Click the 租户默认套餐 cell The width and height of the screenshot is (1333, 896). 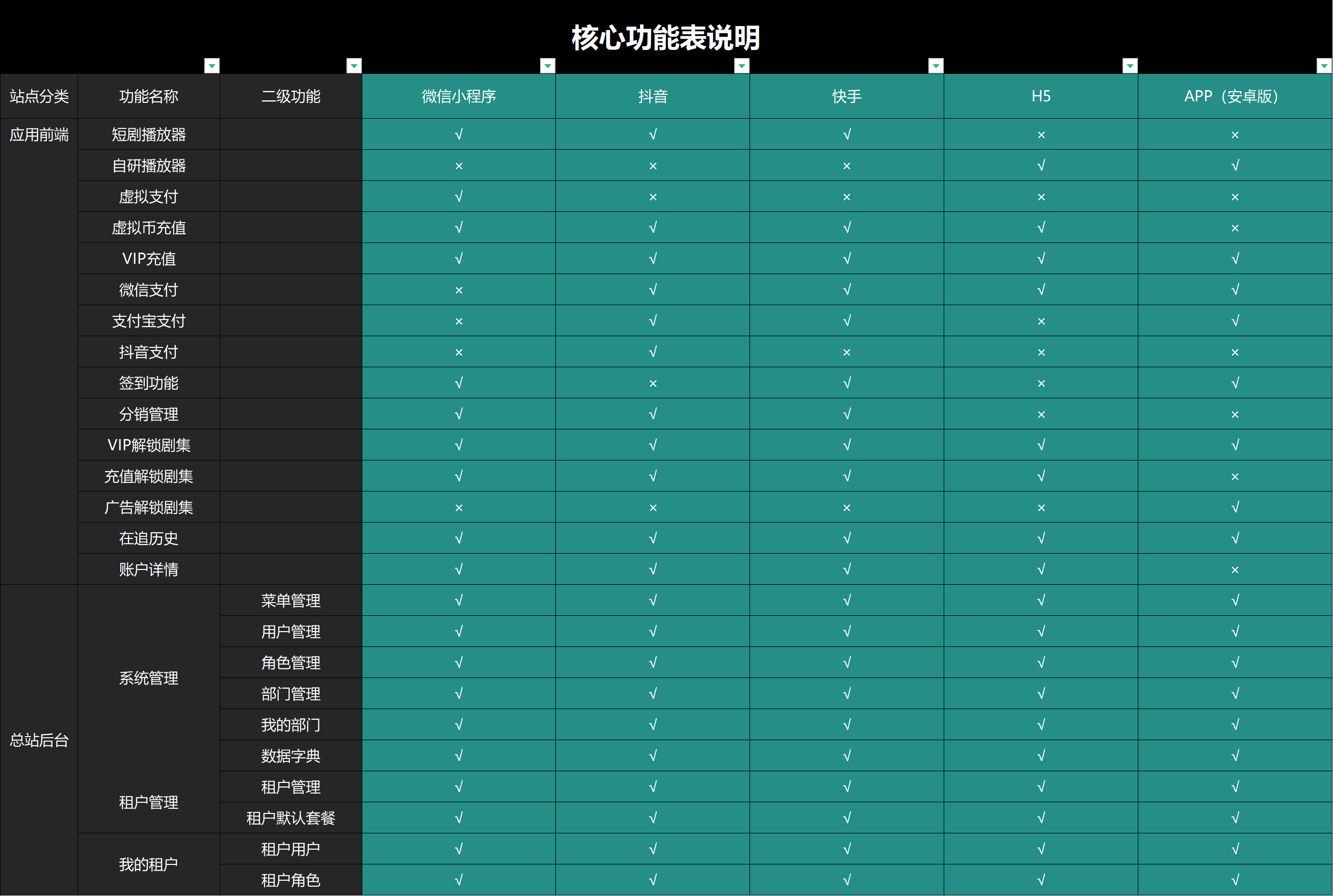coord(290,818)
